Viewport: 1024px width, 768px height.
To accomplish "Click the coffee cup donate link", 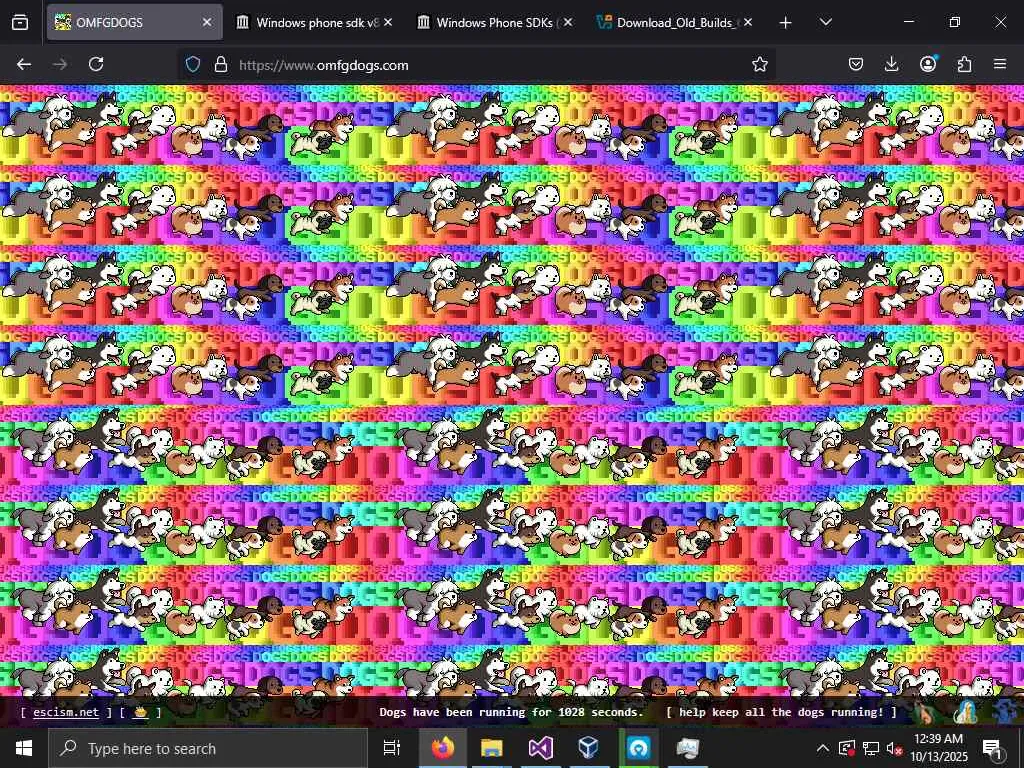I will pos(140,712).
